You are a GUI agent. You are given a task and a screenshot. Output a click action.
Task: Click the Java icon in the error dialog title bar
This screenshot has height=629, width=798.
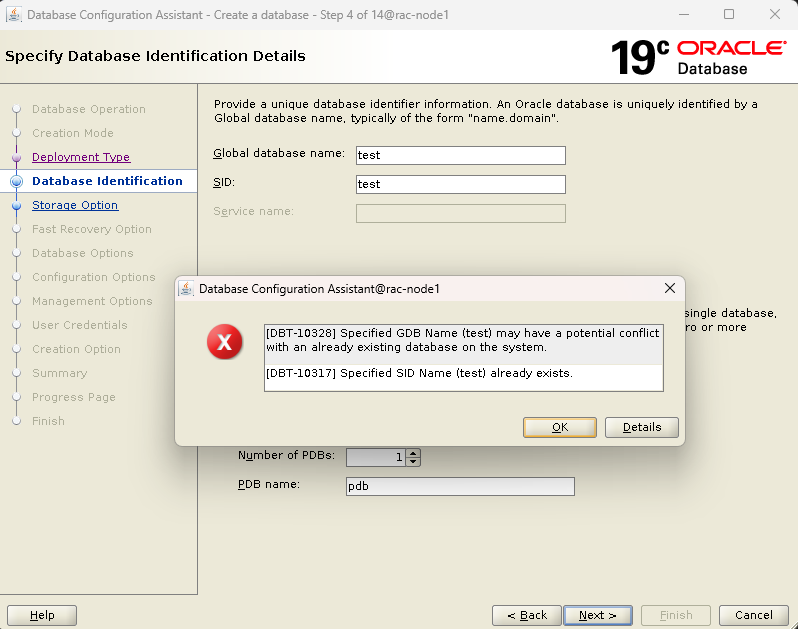click(186, 289)
